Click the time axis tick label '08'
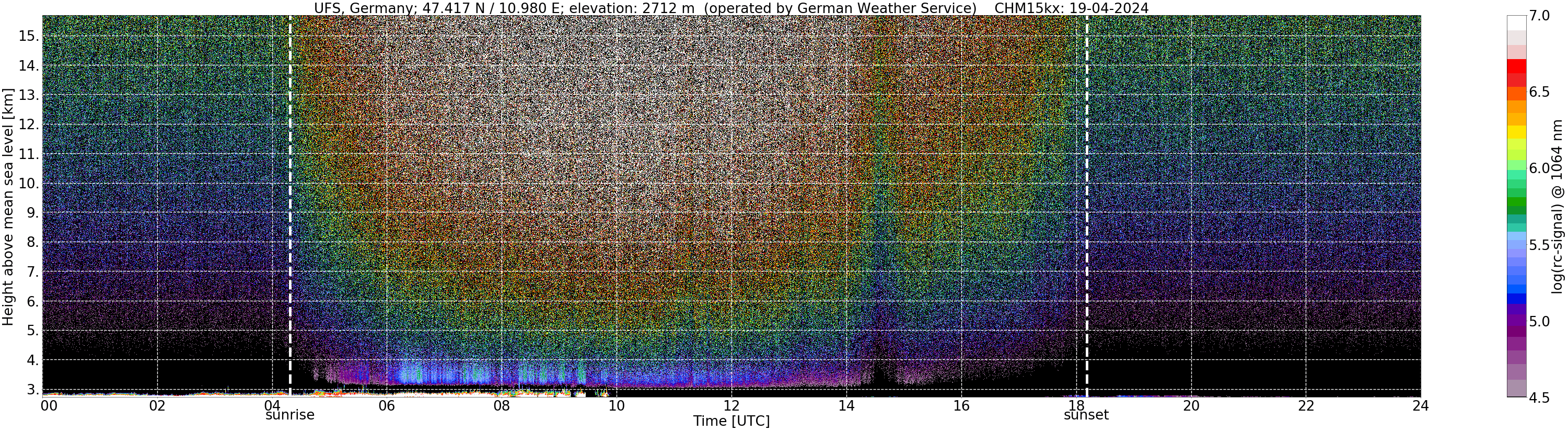1568x431 pixels. point(502,406)
